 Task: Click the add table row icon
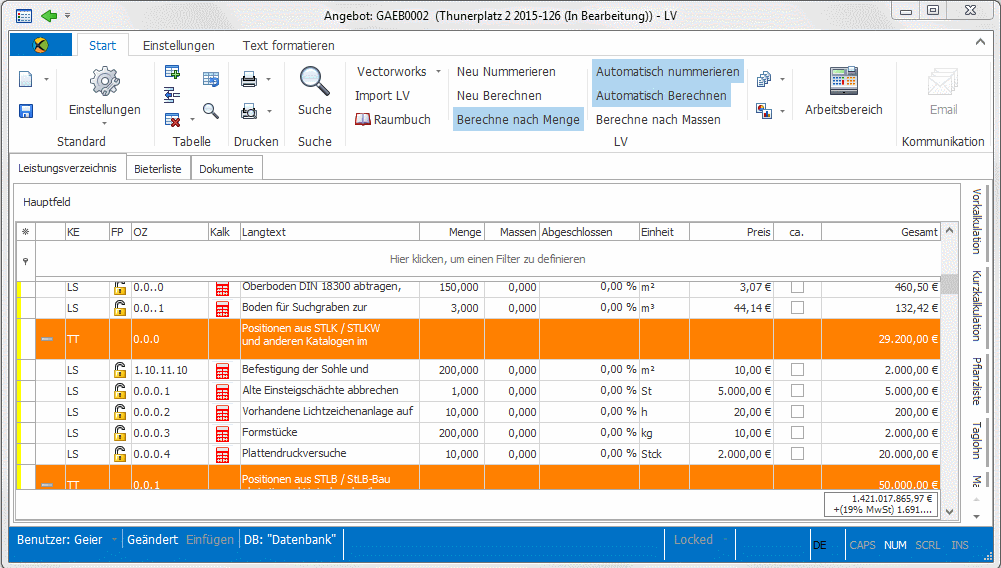[172, 72]
